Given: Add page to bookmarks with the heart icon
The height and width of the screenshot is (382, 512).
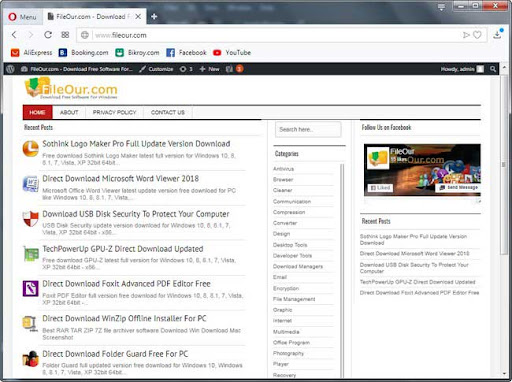Looking at the screenshot, I should [477, 35].
